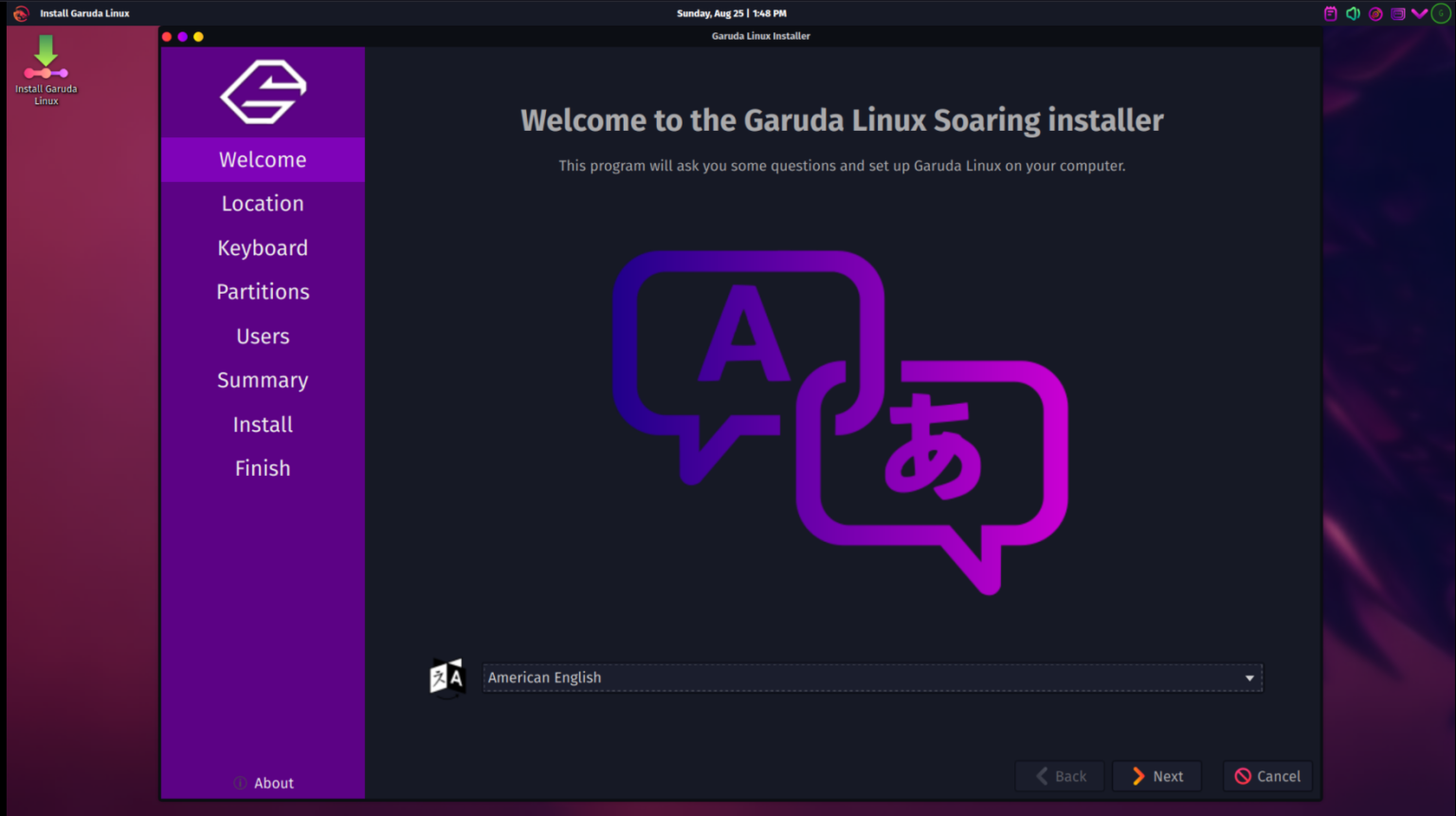1456x816 pixels.
Task: Click the clipboard notes icon in the tray
Action: 1331,13
